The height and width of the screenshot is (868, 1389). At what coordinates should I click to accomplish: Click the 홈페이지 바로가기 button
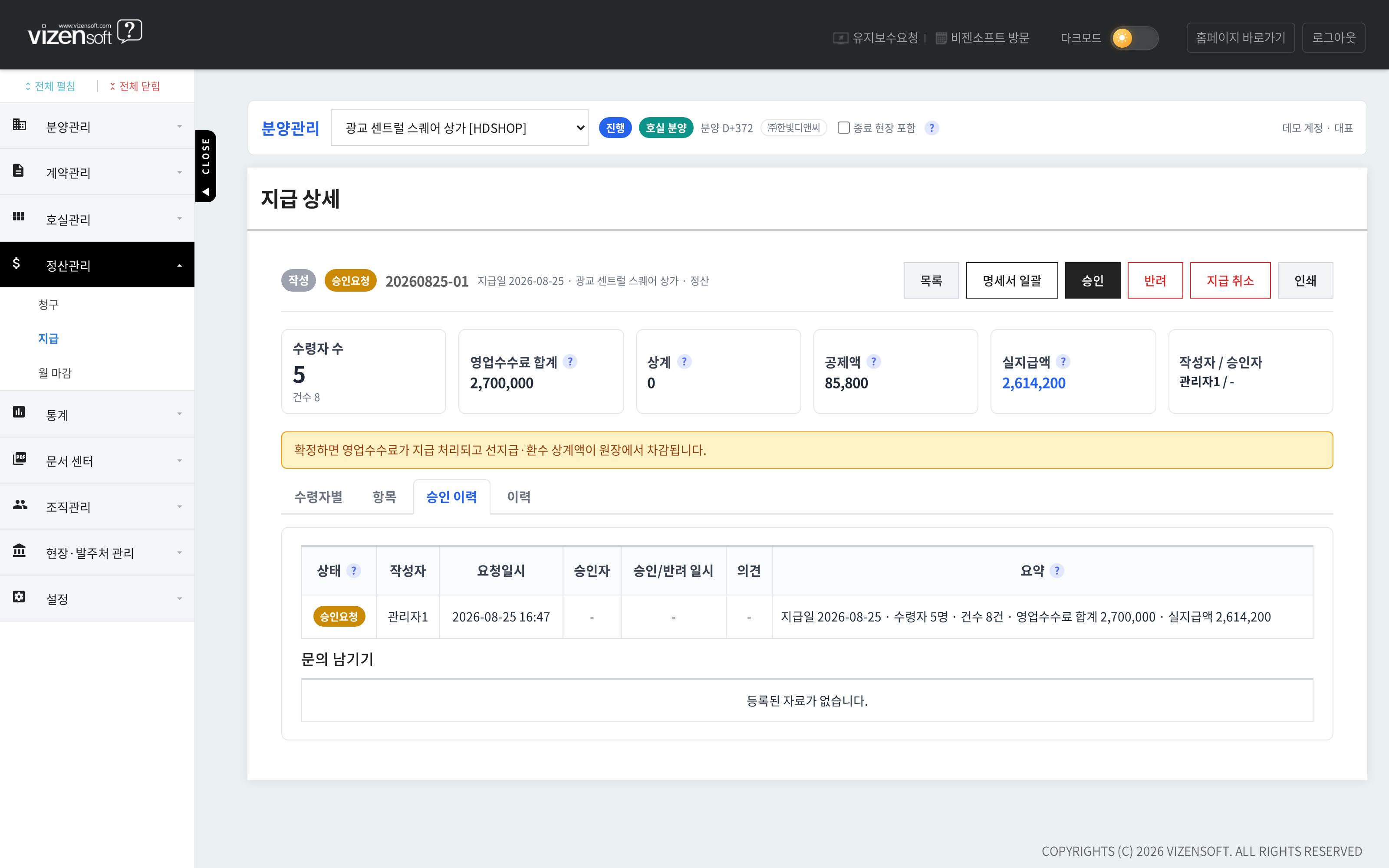1241,38
